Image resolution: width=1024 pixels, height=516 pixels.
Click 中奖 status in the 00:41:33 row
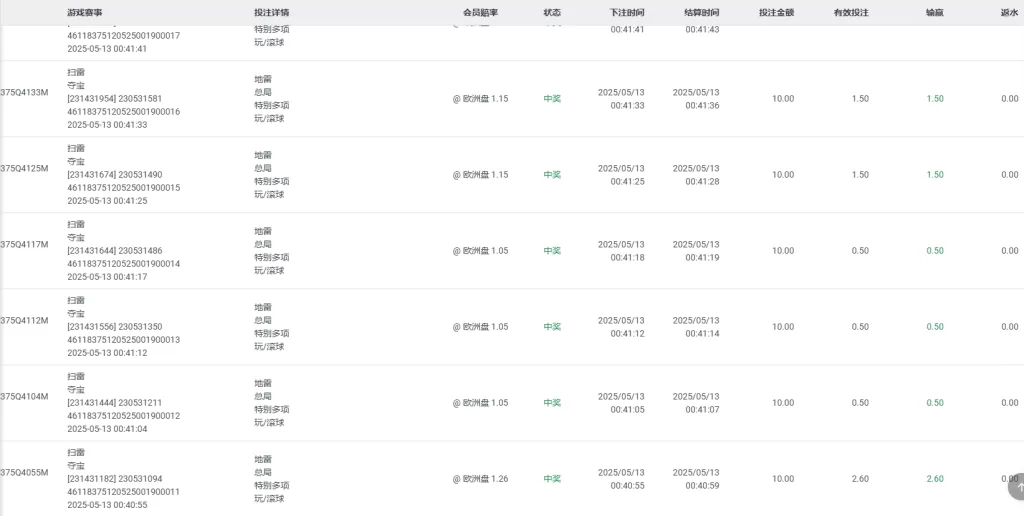552,99
